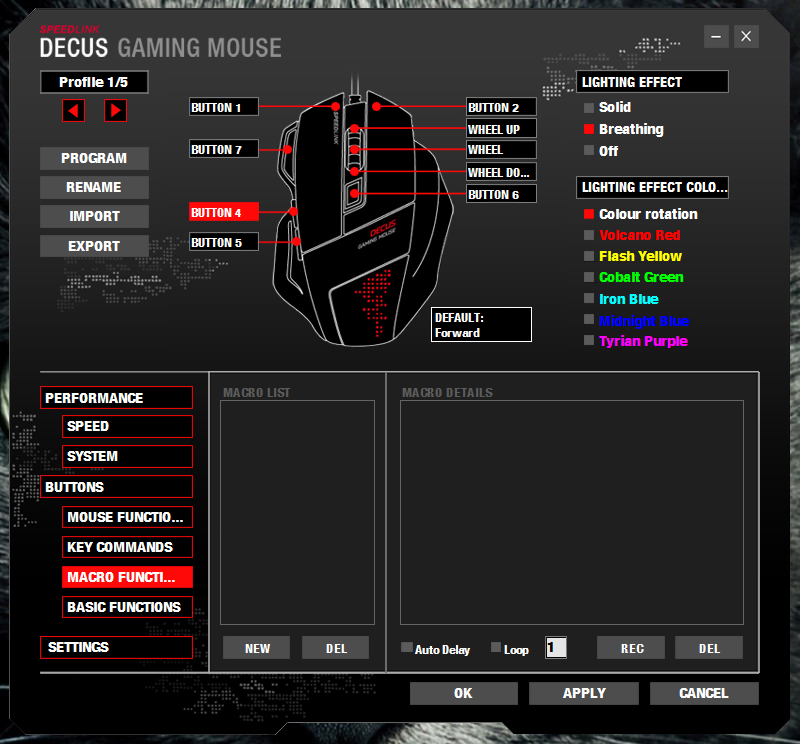This screenshot has height=744, width=800.
Task: Click DEL under macro details
Action: 709,648
